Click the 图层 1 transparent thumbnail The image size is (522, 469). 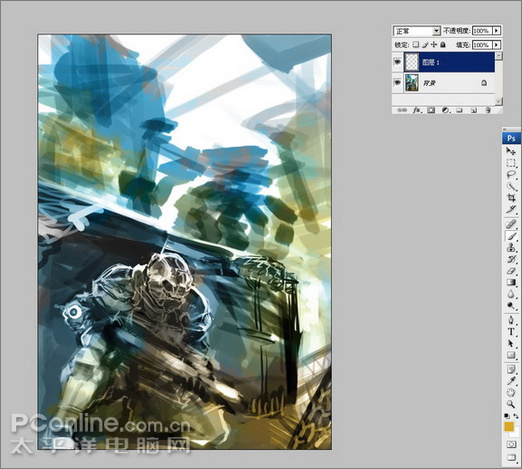[x=411, y=62]
